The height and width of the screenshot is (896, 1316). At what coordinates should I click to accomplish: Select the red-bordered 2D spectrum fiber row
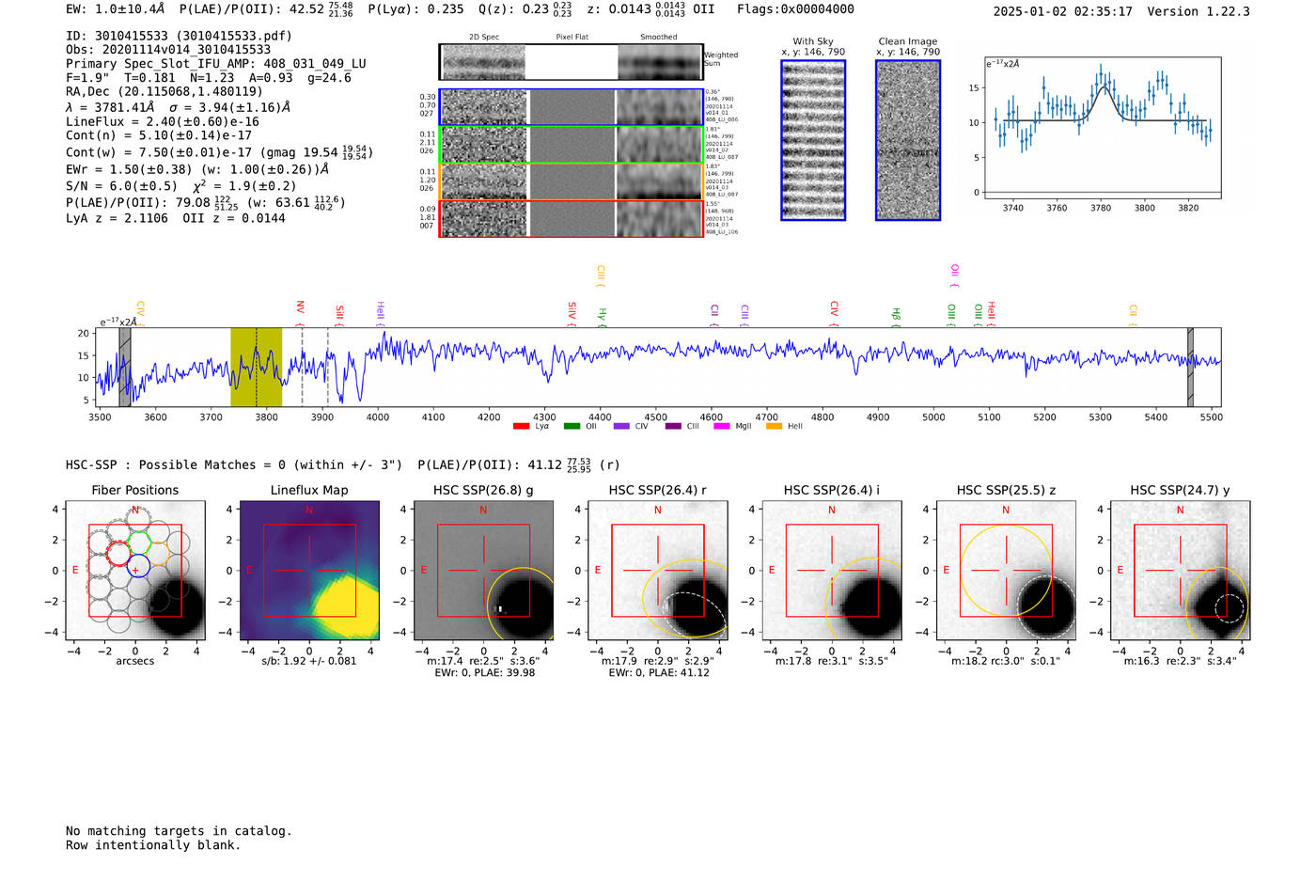click(572, 218)
